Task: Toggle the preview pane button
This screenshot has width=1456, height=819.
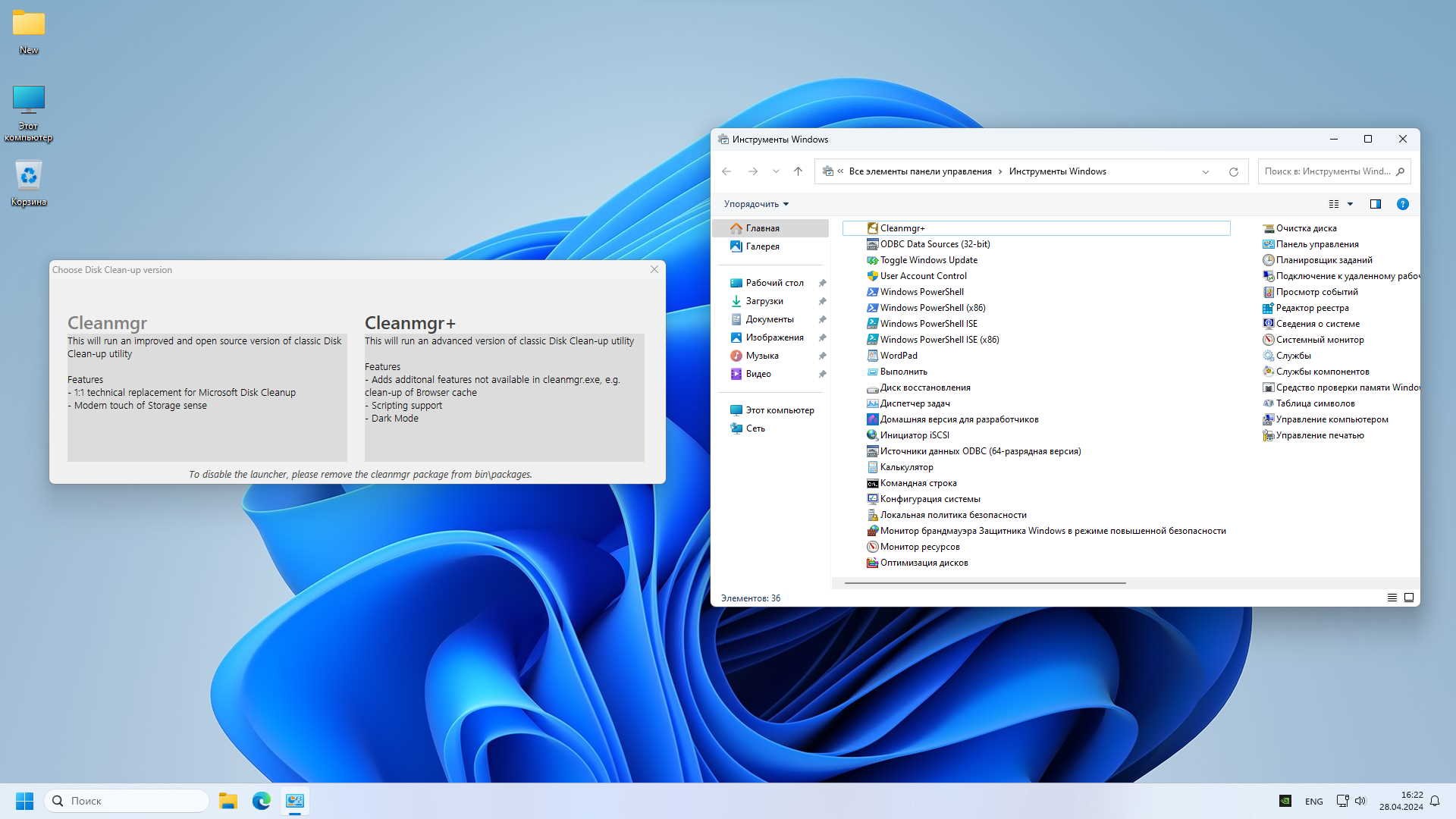Action: [x=1375, y=204]
